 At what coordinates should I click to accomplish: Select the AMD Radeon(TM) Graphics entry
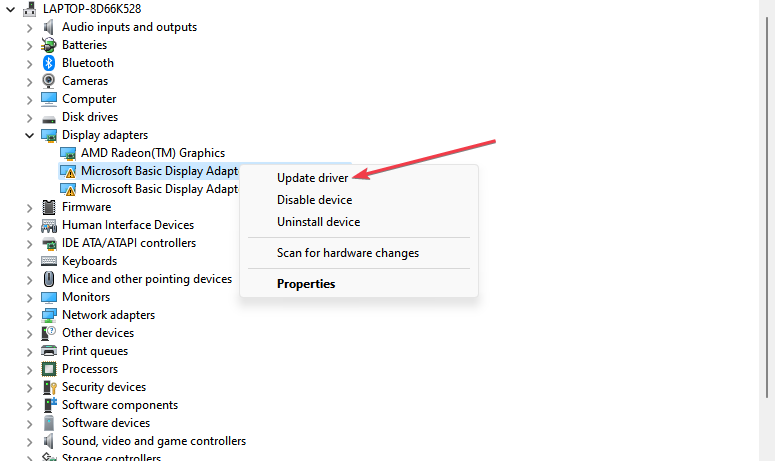153,153
